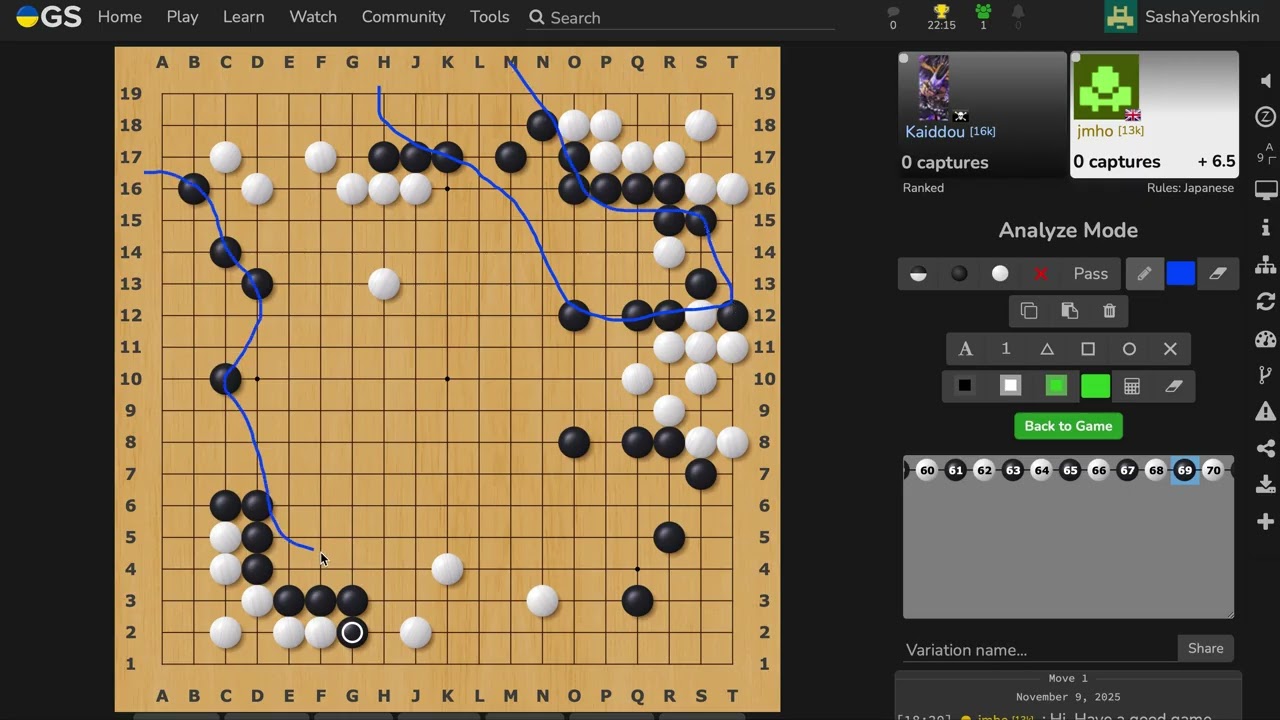This screenshot has width=1280, height=720.
Task: Click the green friends icon
Action: 983,16
